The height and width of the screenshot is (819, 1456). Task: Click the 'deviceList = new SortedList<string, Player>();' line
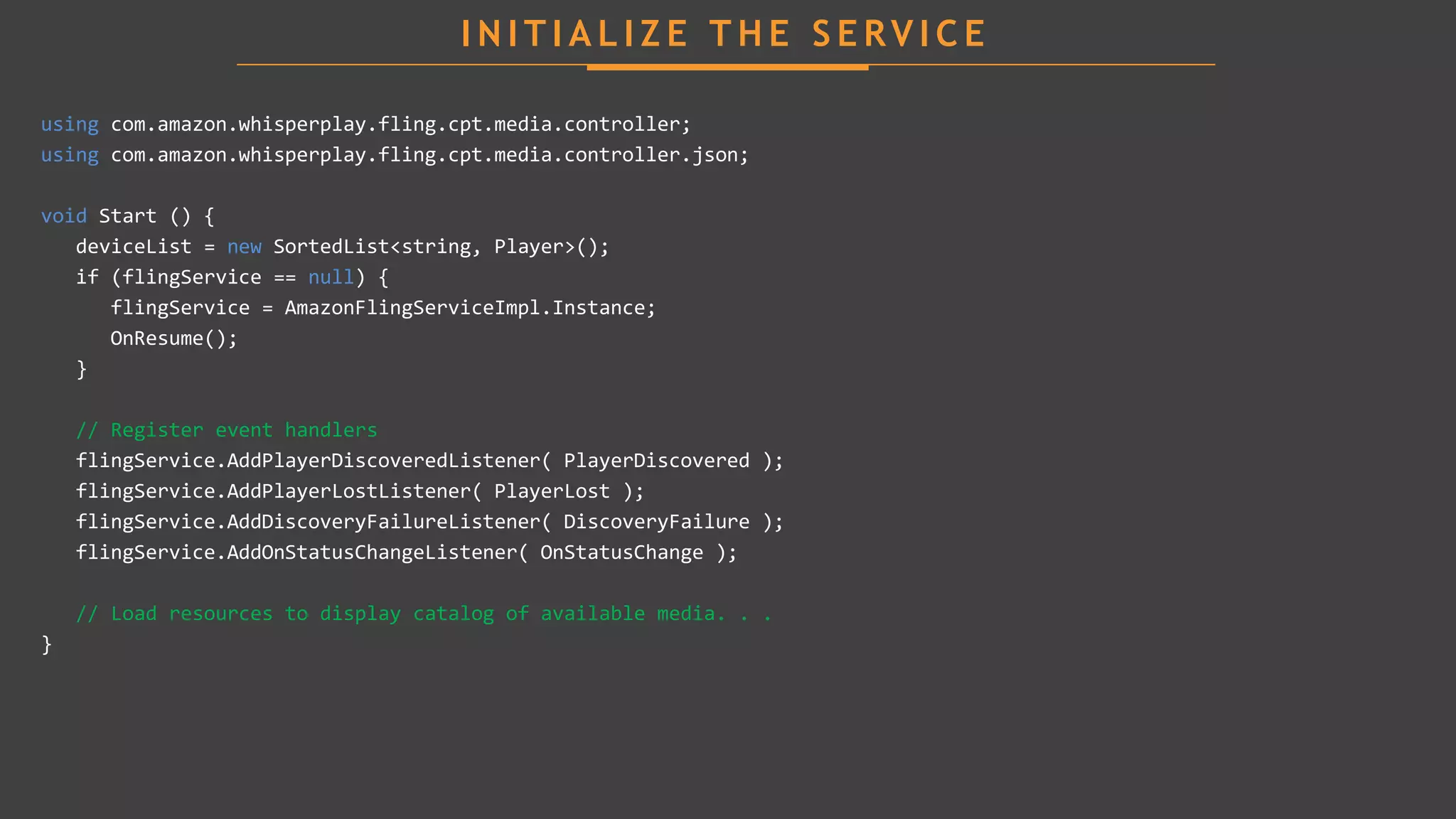point(343,247)
